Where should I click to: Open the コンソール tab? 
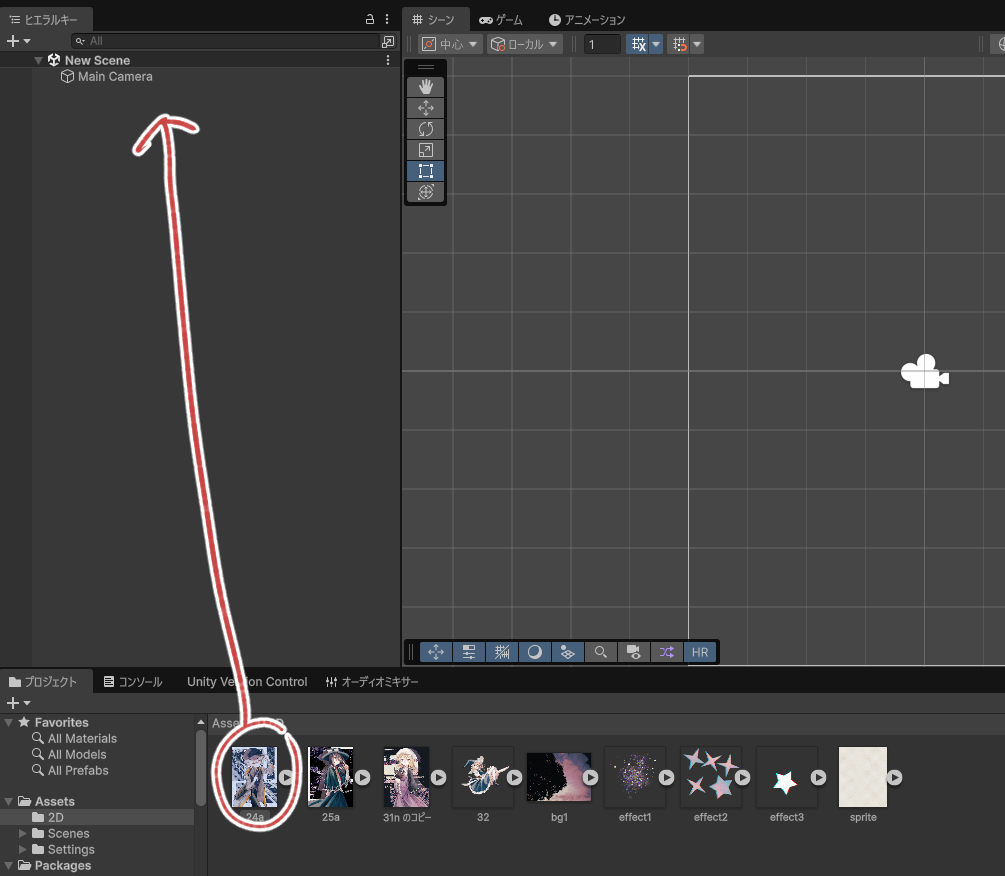click(132, 682)
